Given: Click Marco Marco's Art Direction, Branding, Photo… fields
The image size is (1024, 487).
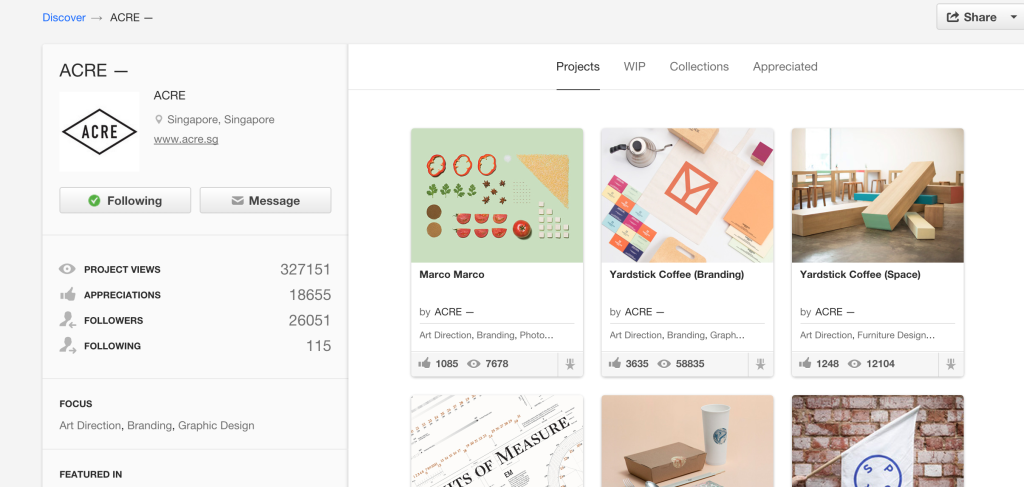Looking at the screenshot, I should 487,335.
